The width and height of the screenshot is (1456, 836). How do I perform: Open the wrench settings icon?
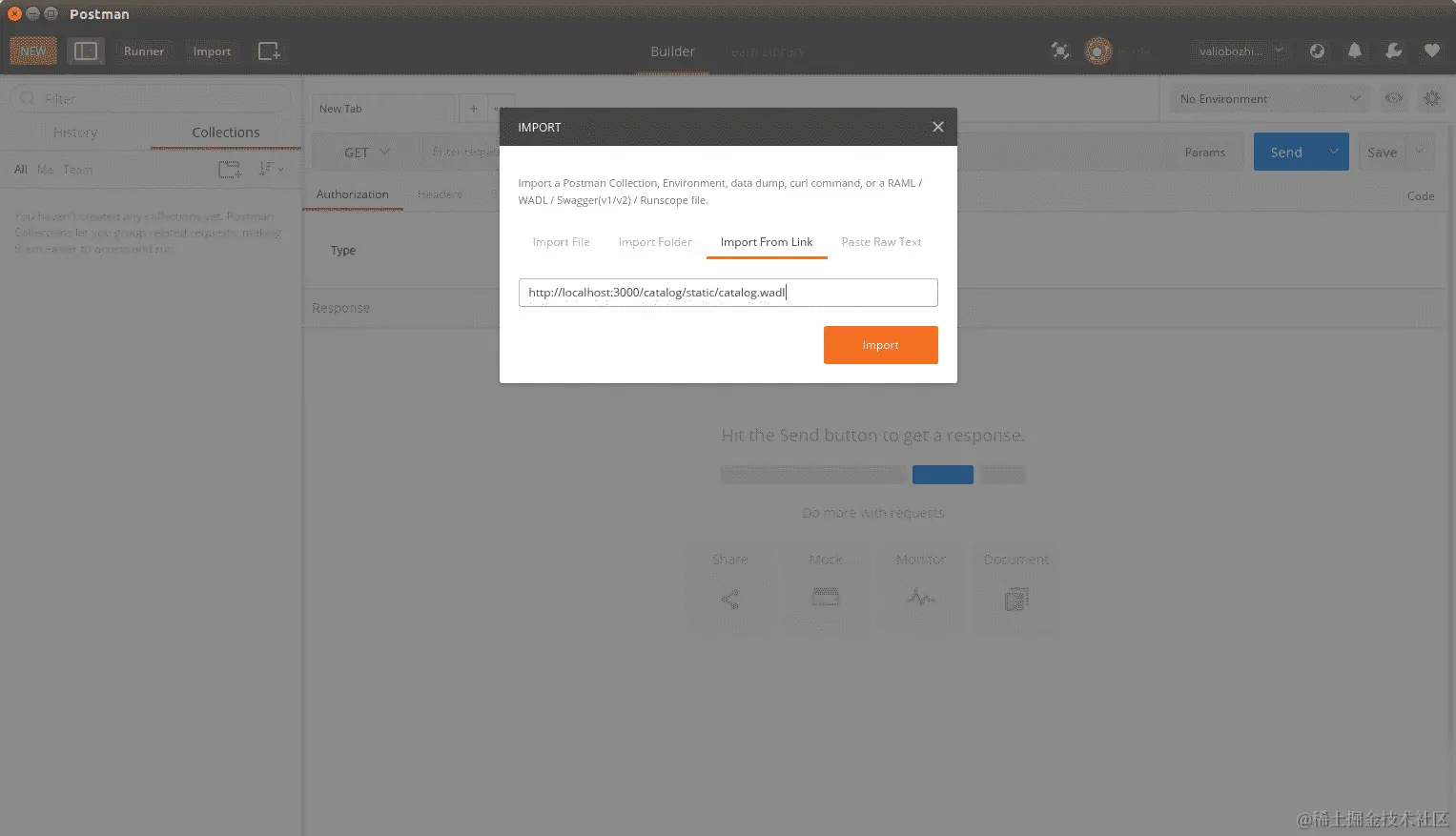(x=1393, y=51)
